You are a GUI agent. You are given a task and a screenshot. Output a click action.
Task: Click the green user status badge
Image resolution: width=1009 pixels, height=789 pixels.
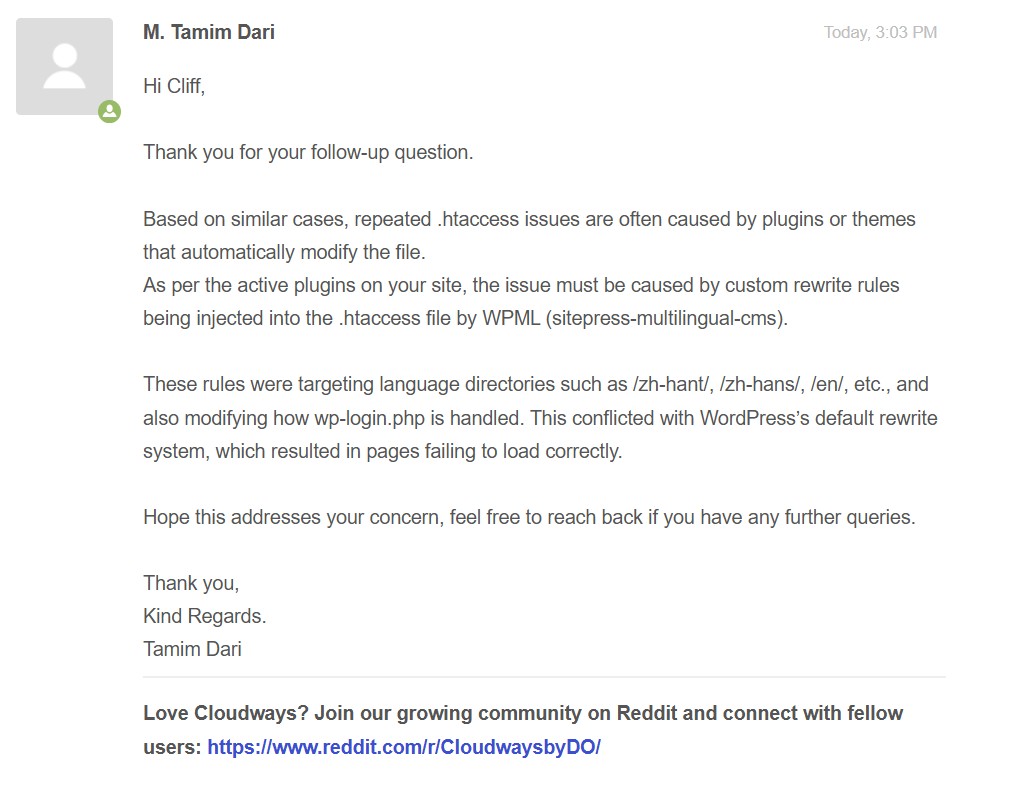[x=110, y=112]
